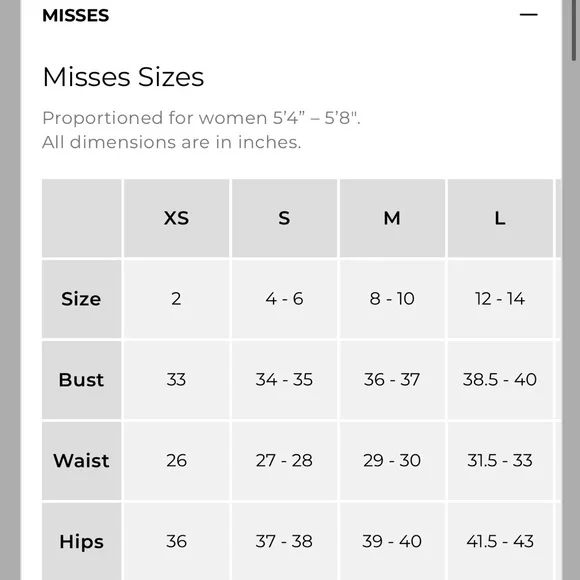The width and height of the screenshot is (580, 580).
Task: Click the waist cell 29 - 30
Action: coord(392,461)
